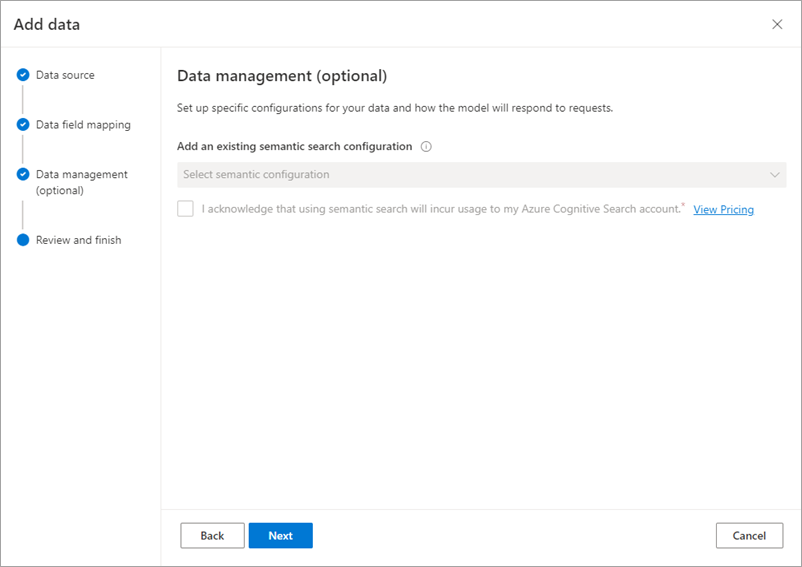Click the acknowledgement text for semantic search usage
This screenshot has height=567, width=802.
pyautogui.click(x=440, y=209)
